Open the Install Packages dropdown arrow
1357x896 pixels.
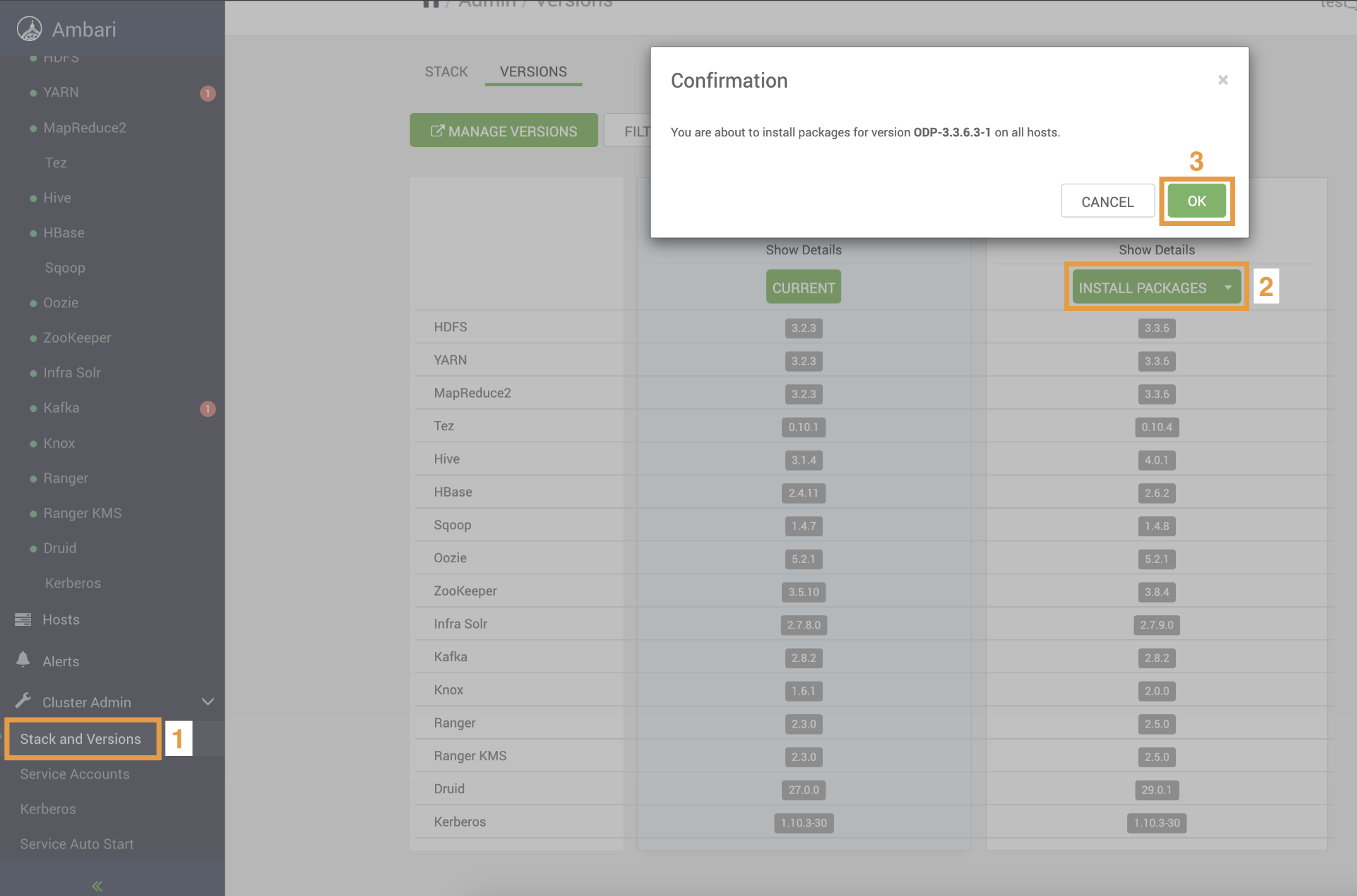tap(1228, 288)
